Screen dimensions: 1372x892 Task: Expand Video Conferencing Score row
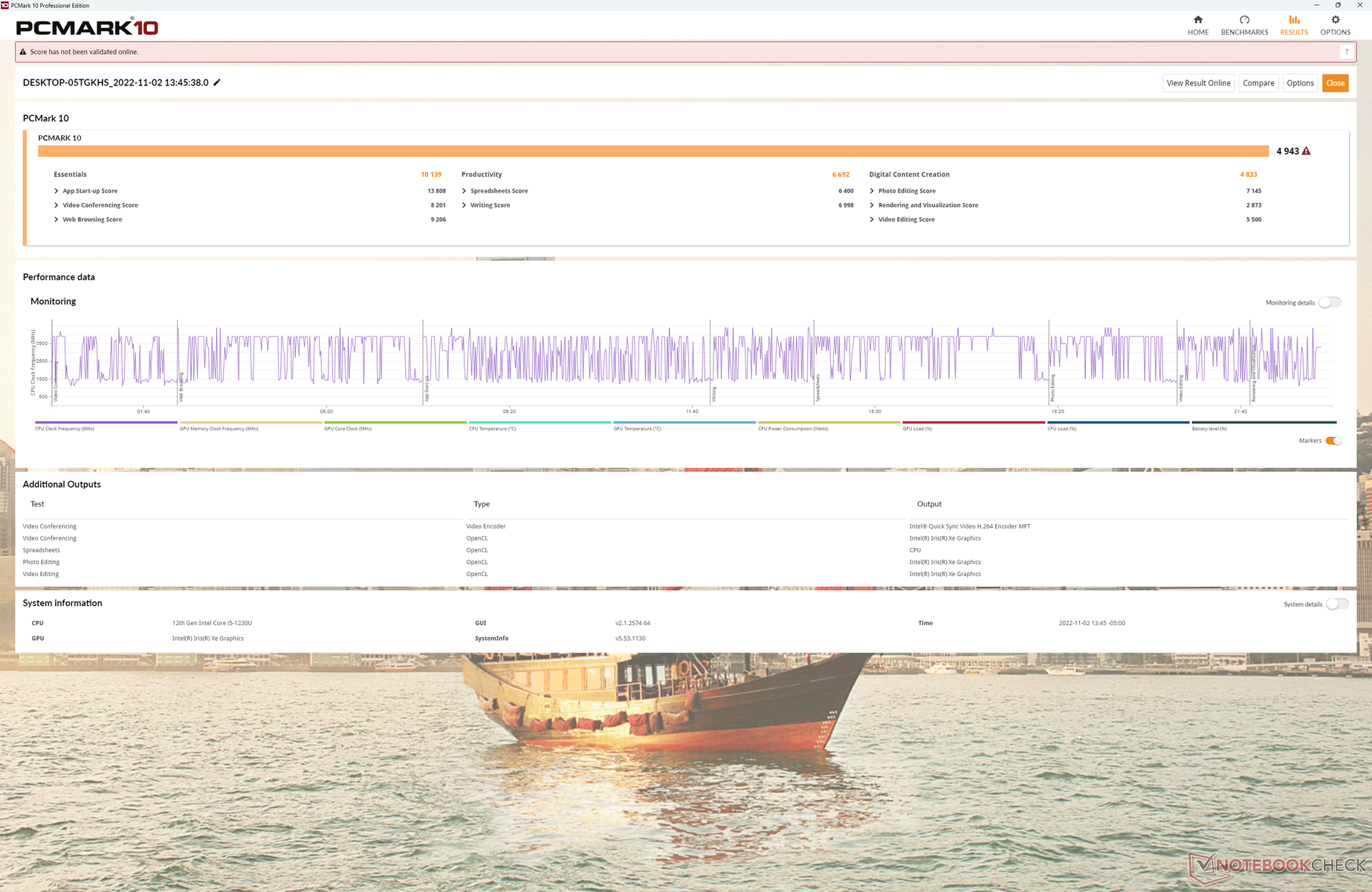56,205
